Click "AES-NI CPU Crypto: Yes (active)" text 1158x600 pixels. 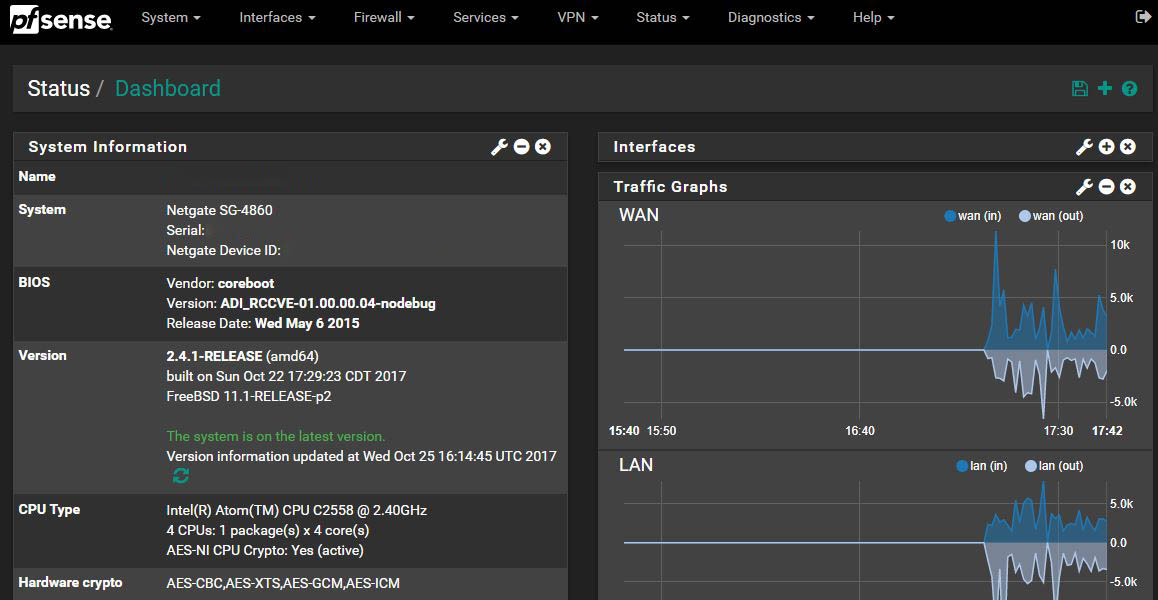click(265, 550)
